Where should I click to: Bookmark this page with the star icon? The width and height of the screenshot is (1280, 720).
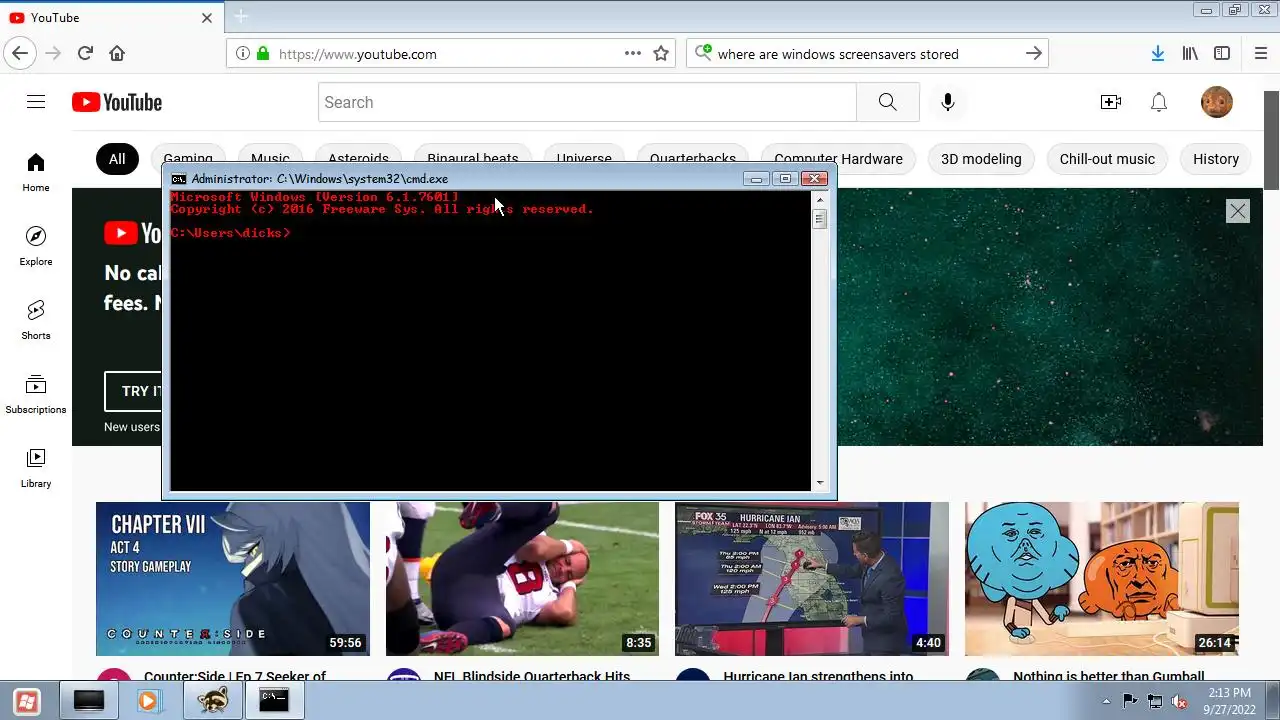click(661, 54)
